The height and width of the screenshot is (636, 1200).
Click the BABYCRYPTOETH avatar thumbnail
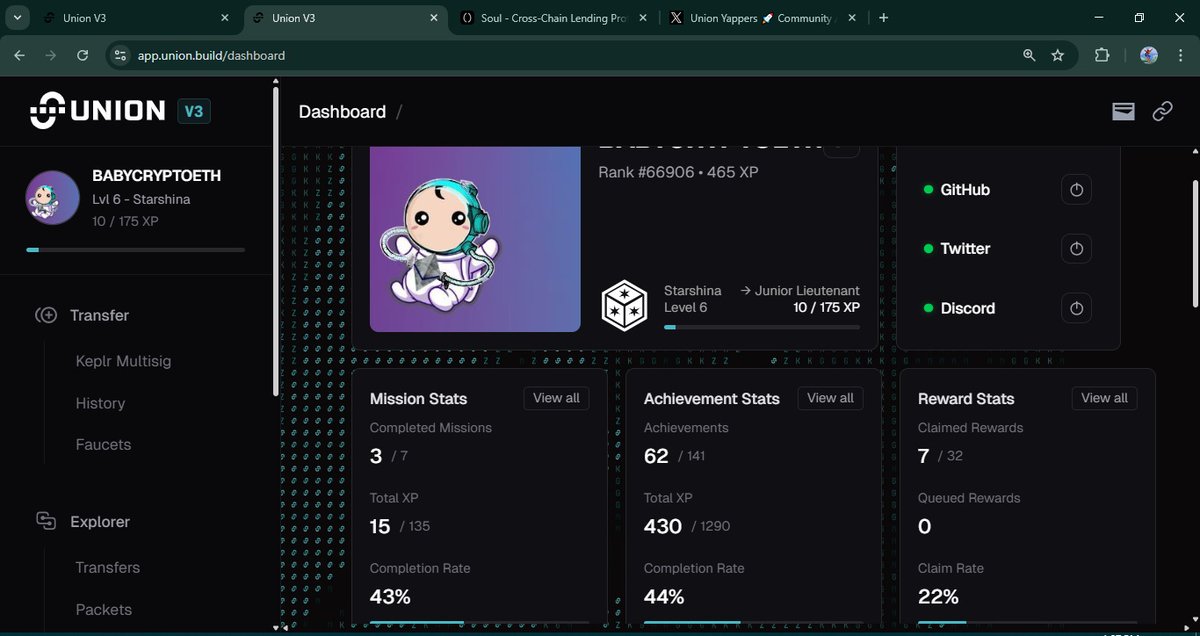click(51, 197)
